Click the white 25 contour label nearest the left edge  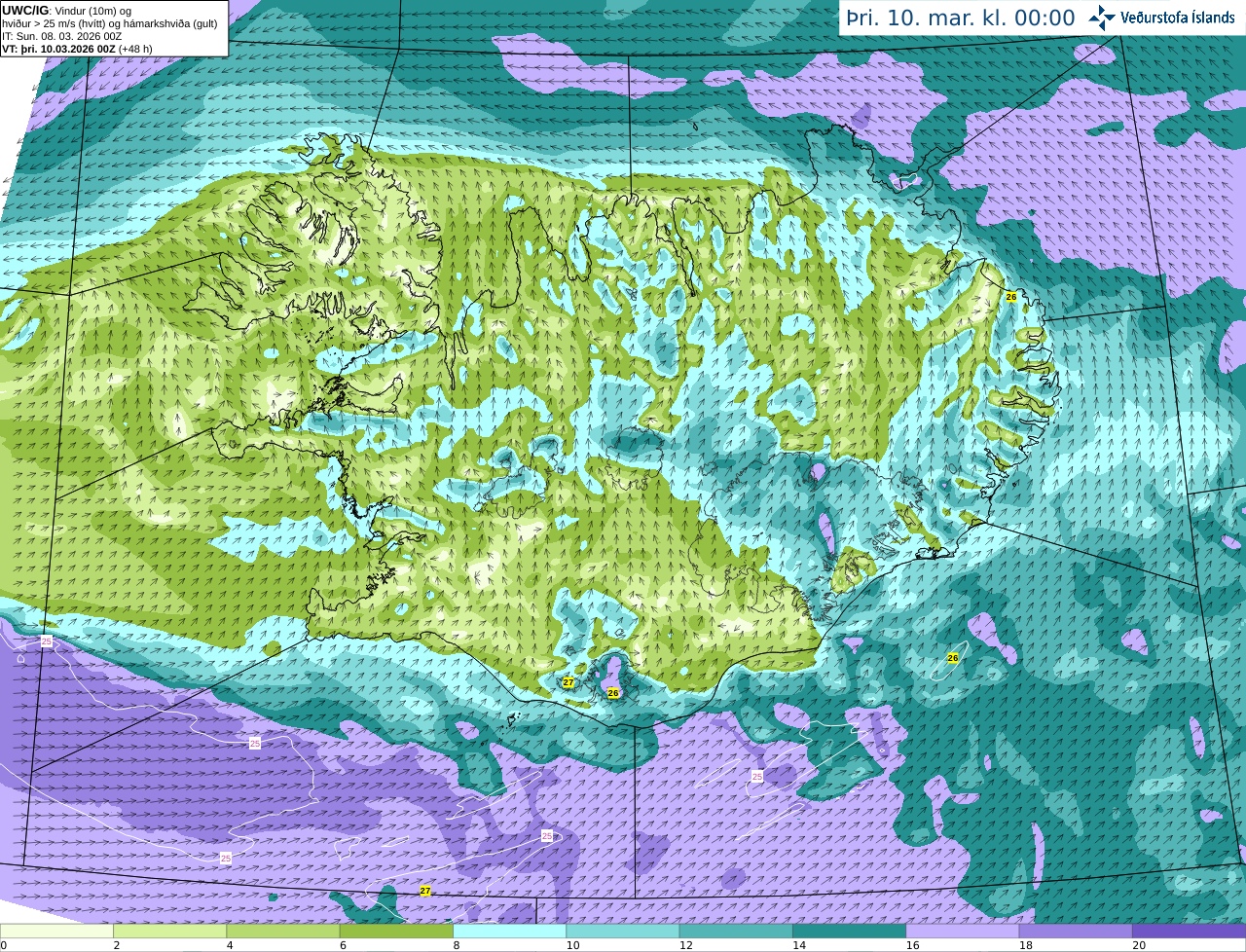(47, 641)
